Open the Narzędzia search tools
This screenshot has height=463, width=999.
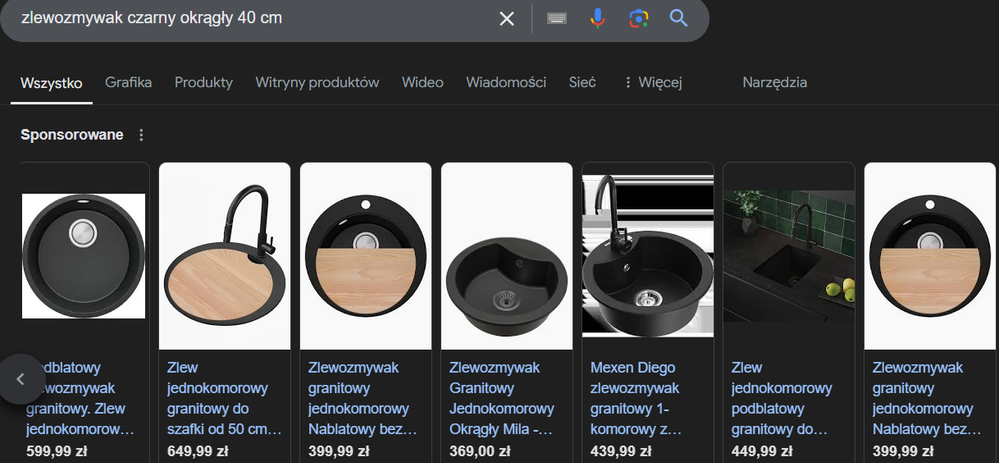[774, 83]
